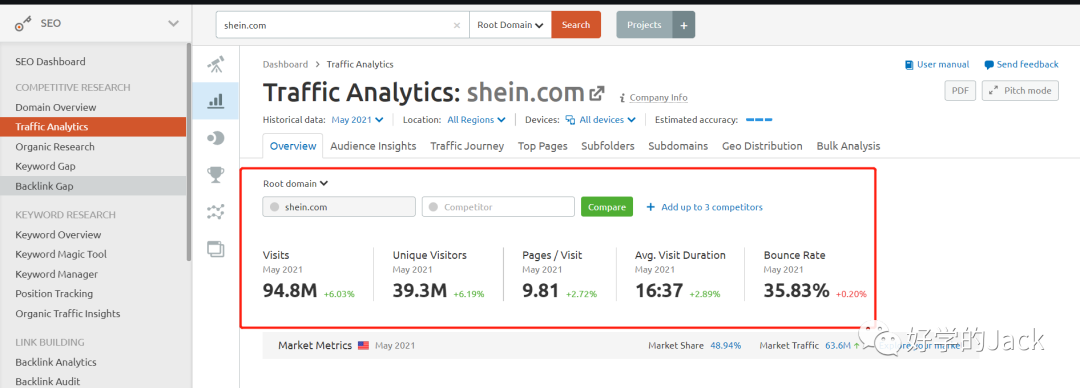Image resolution: width=1080 pixels, height=388 pixels.
Task: Open the scatter graph icon in sidebar
Action: (x=216, y=212)
